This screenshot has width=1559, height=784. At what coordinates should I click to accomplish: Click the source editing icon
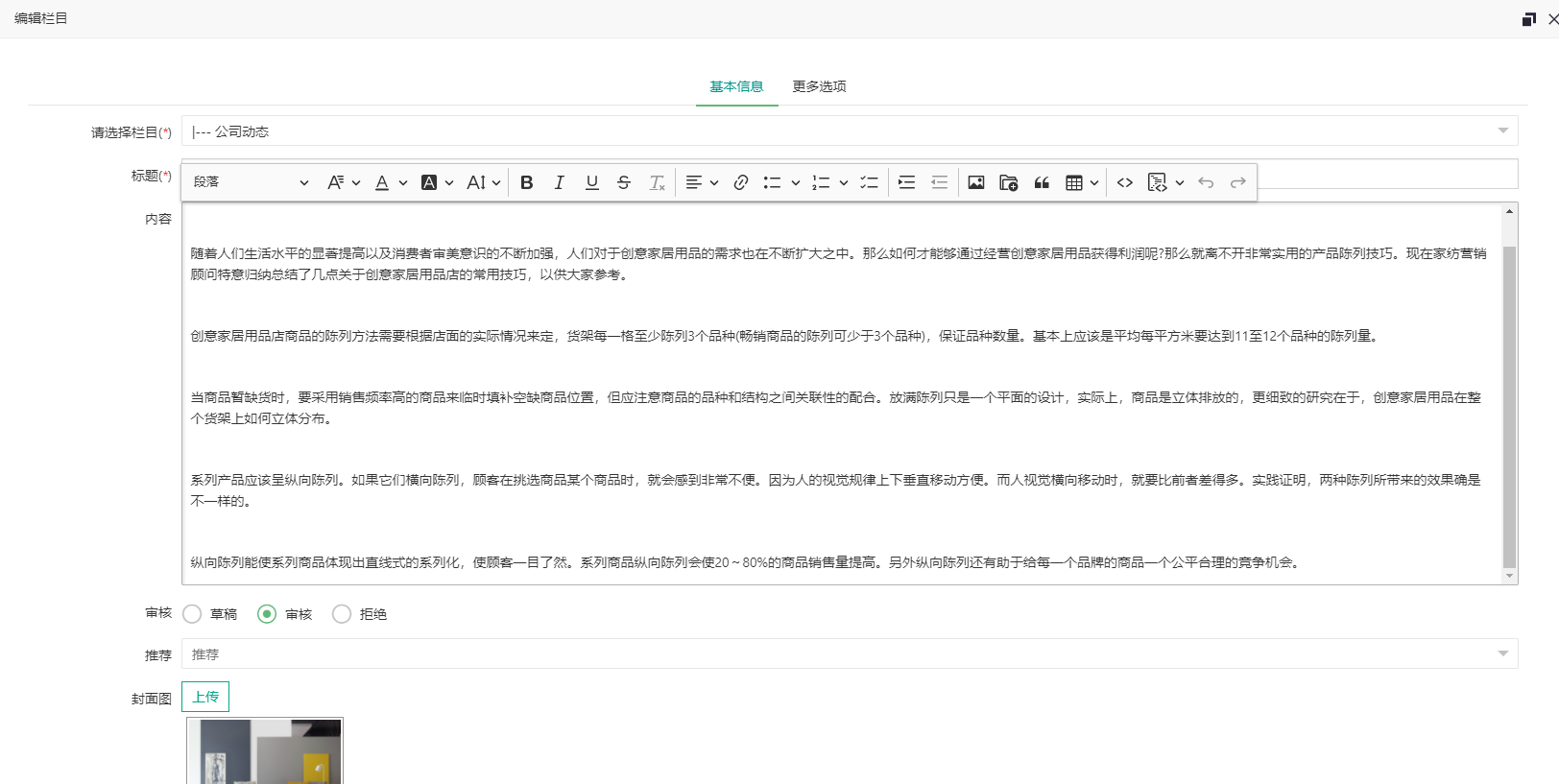click(1157, 182)
